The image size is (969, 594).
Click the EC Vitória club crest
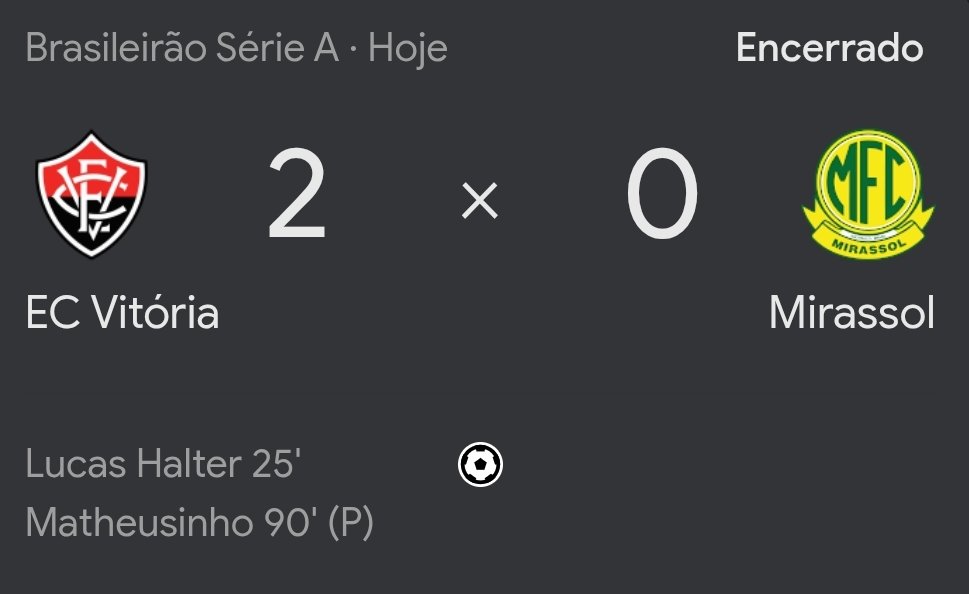(x=92, y=195)
